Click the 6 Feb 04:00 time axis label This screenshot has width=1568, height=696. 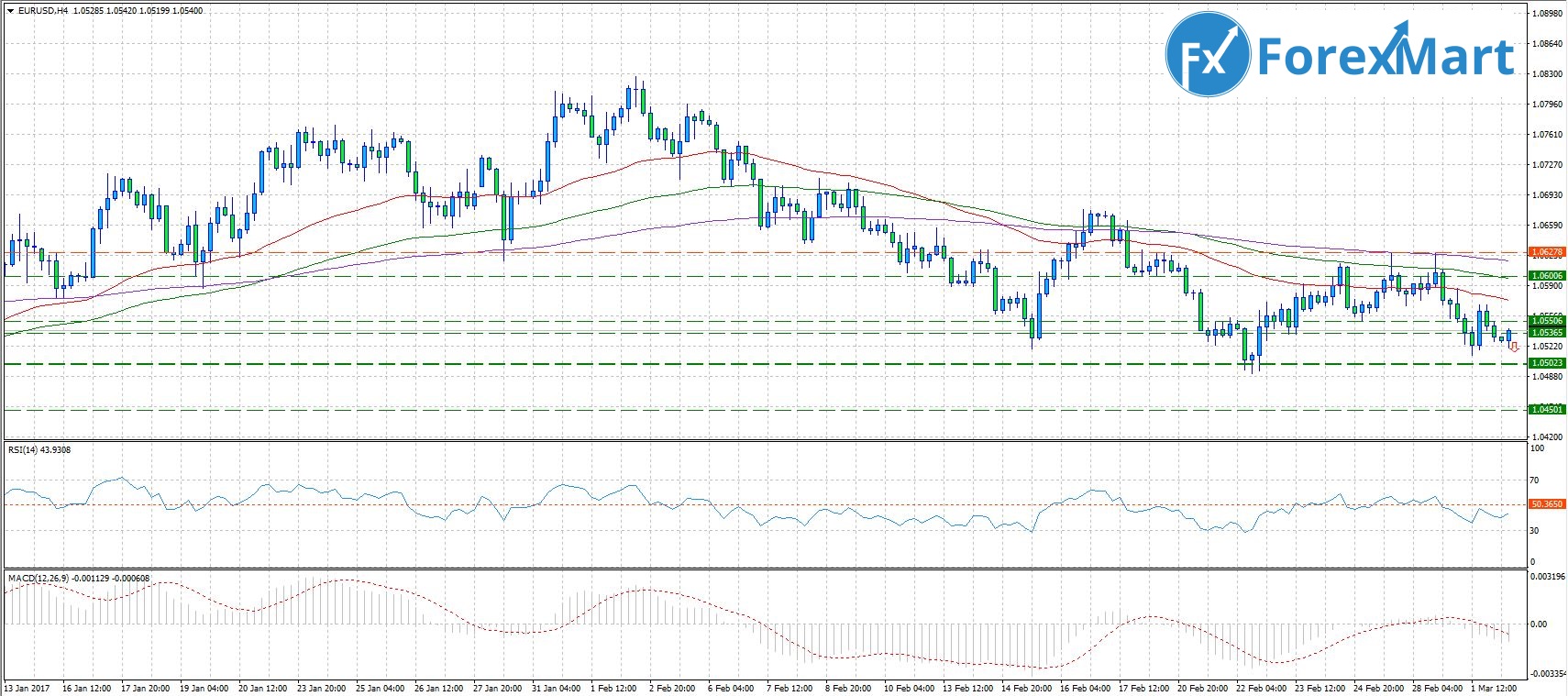(x=732, y=688)
